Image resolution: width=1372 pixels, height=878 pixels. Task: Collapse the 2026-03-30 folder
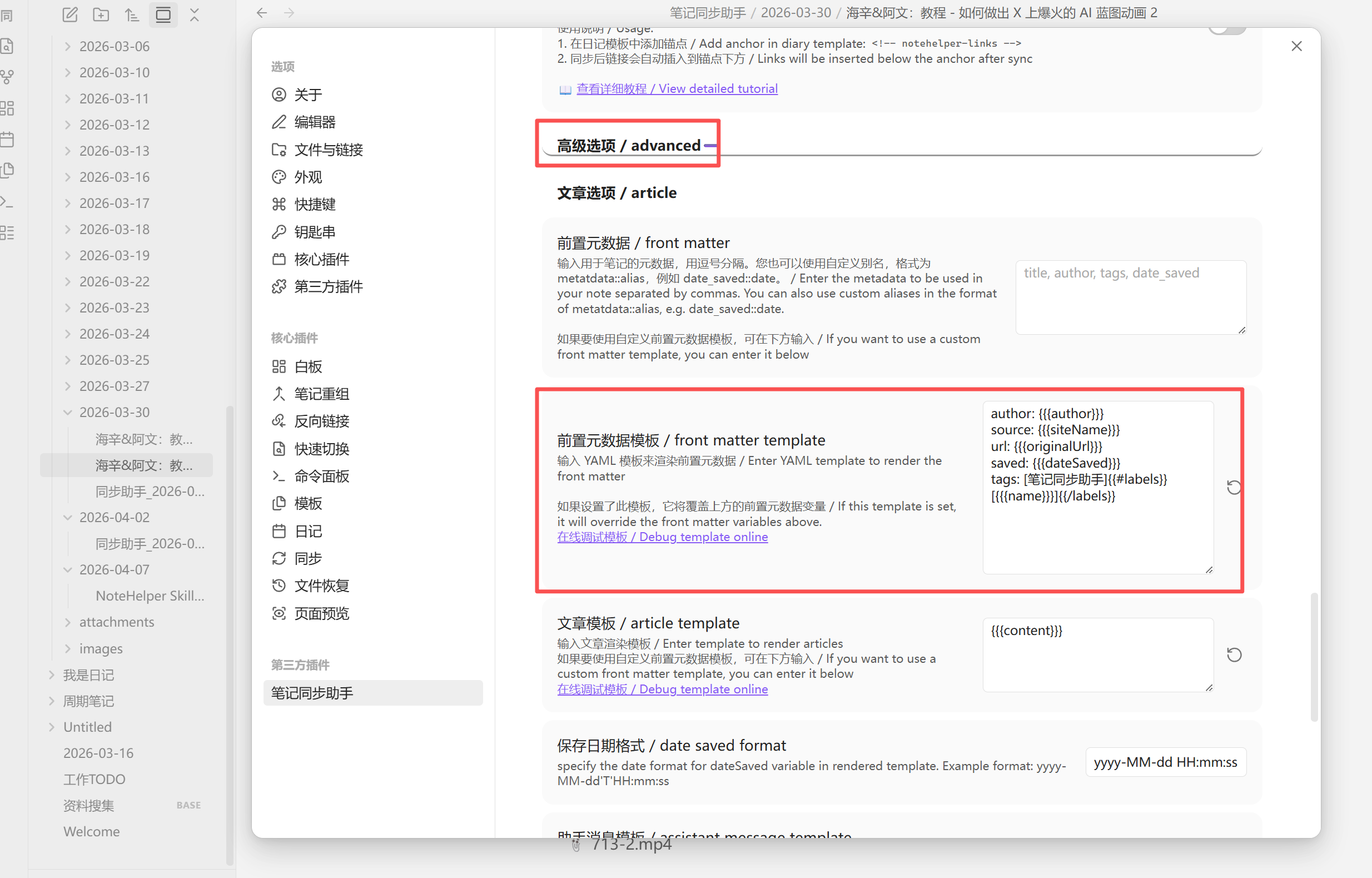pos(68,412)
